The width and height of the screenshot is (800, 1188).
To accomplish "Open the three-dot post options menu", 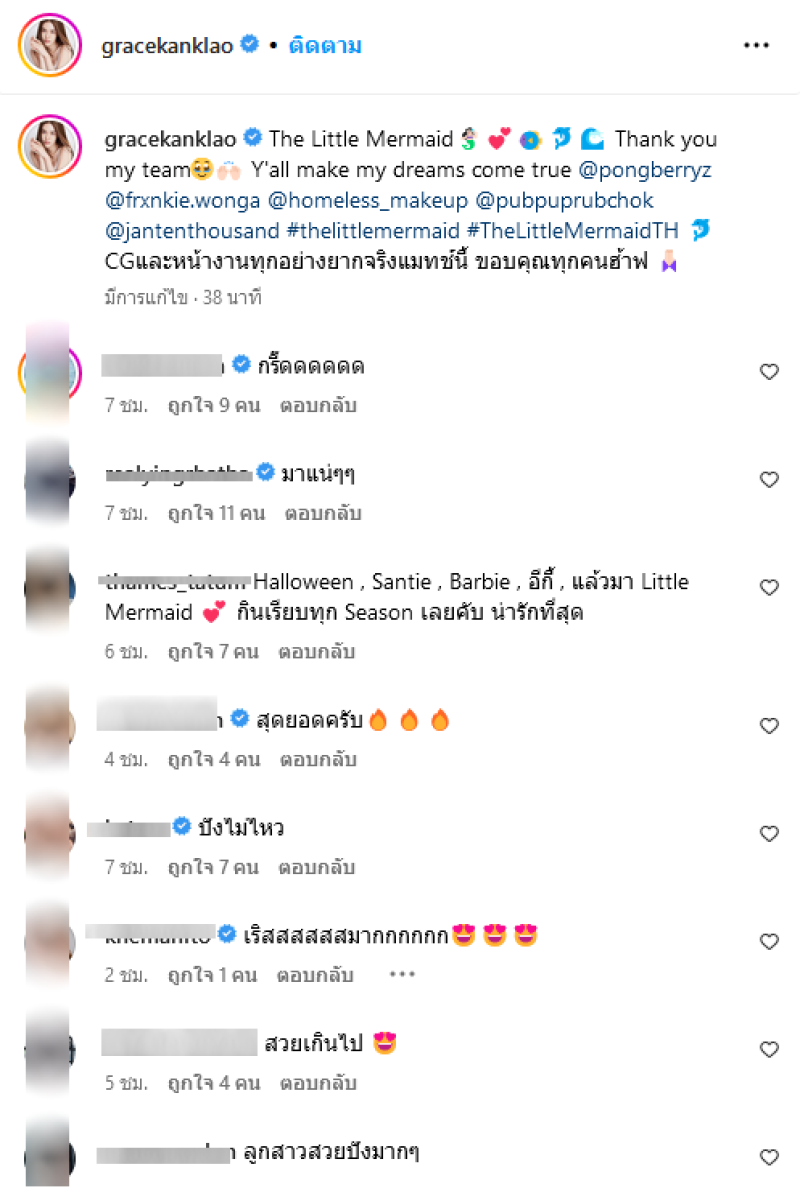I will point(756,45).
